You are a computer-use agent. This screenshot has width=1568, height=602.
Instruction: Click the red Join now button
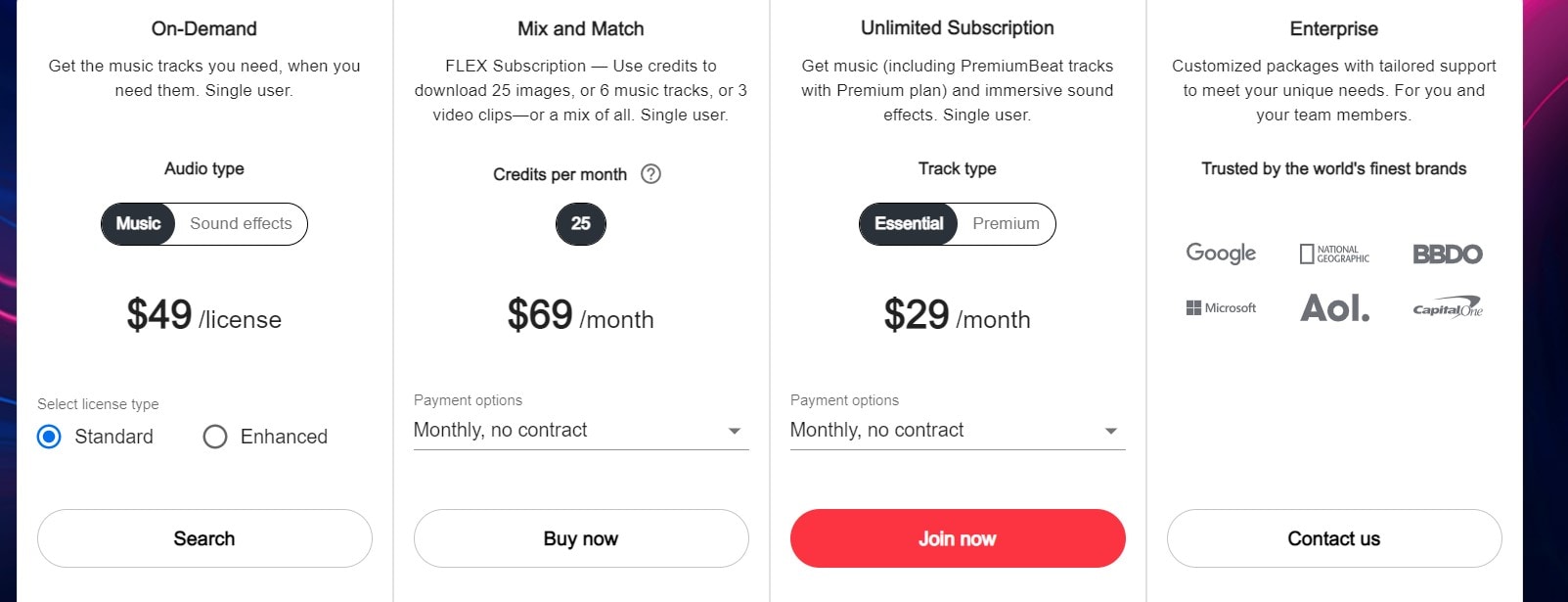957,538
